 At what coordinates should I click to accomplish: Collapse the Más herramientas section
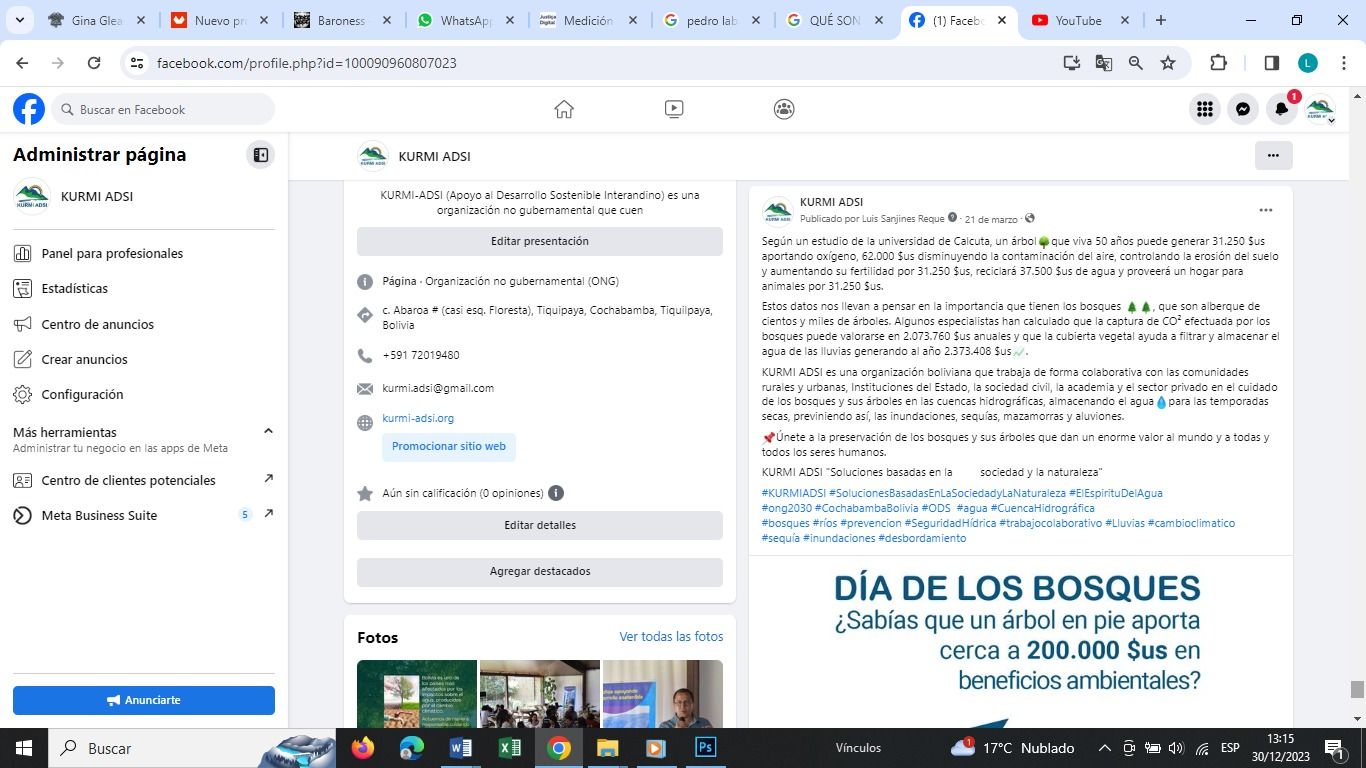(x=268, y=431)
